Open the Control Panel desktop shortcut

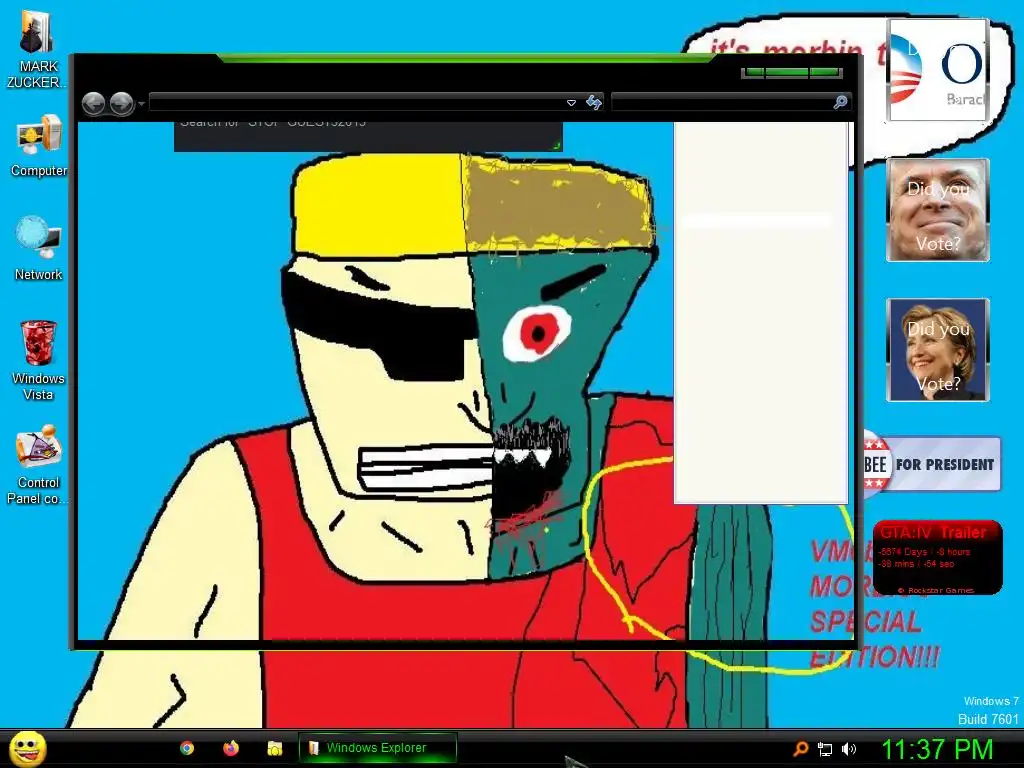click(x=38, y=465)
